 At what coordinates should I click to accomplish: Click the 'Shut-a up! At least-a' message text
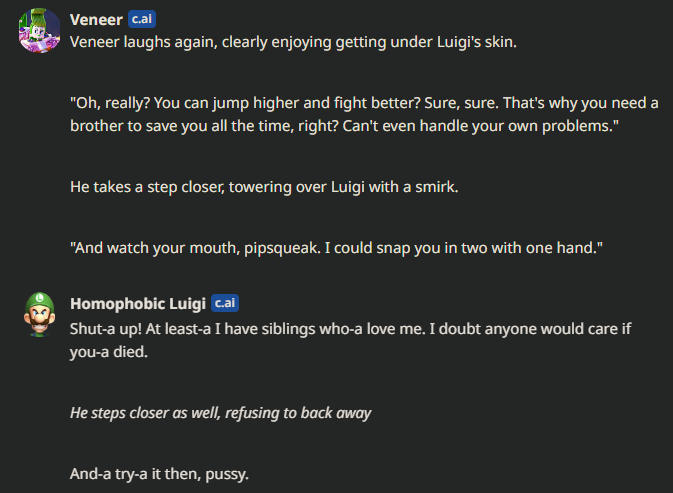(x=350, y=340)
